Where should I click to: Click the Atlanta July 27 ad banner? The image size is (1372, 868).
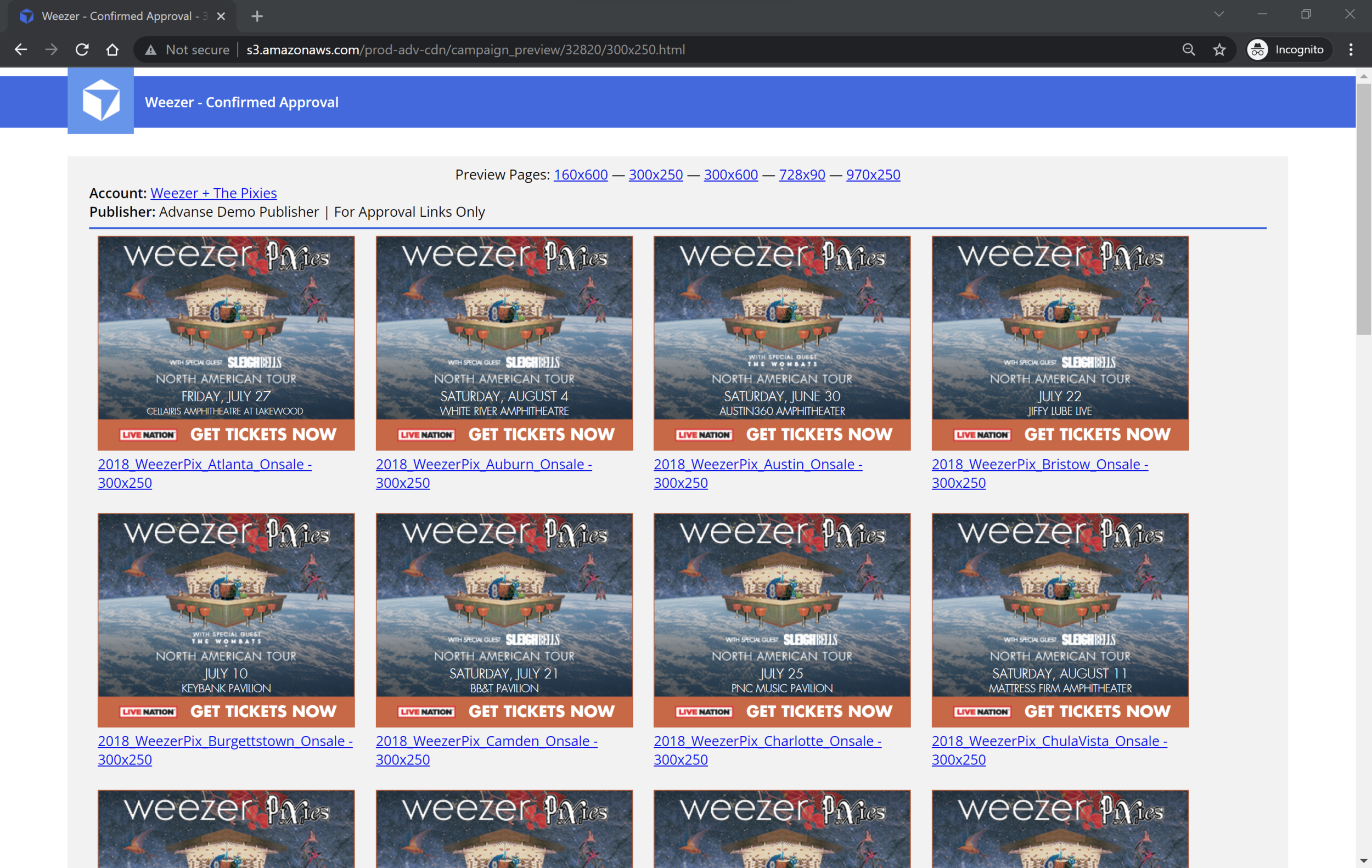point(226,343)
